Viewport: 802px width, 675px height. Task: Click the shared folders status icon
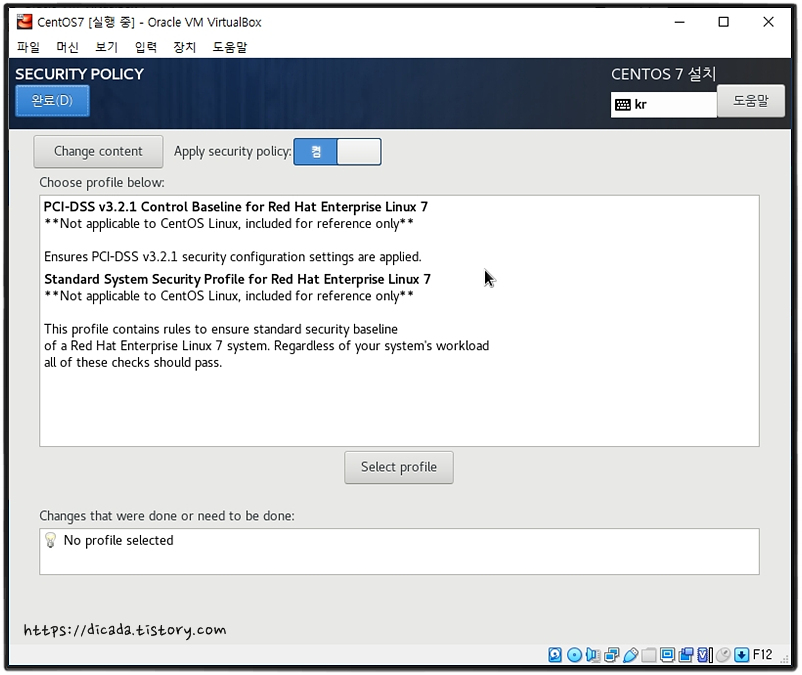click(x=649, y=655)
